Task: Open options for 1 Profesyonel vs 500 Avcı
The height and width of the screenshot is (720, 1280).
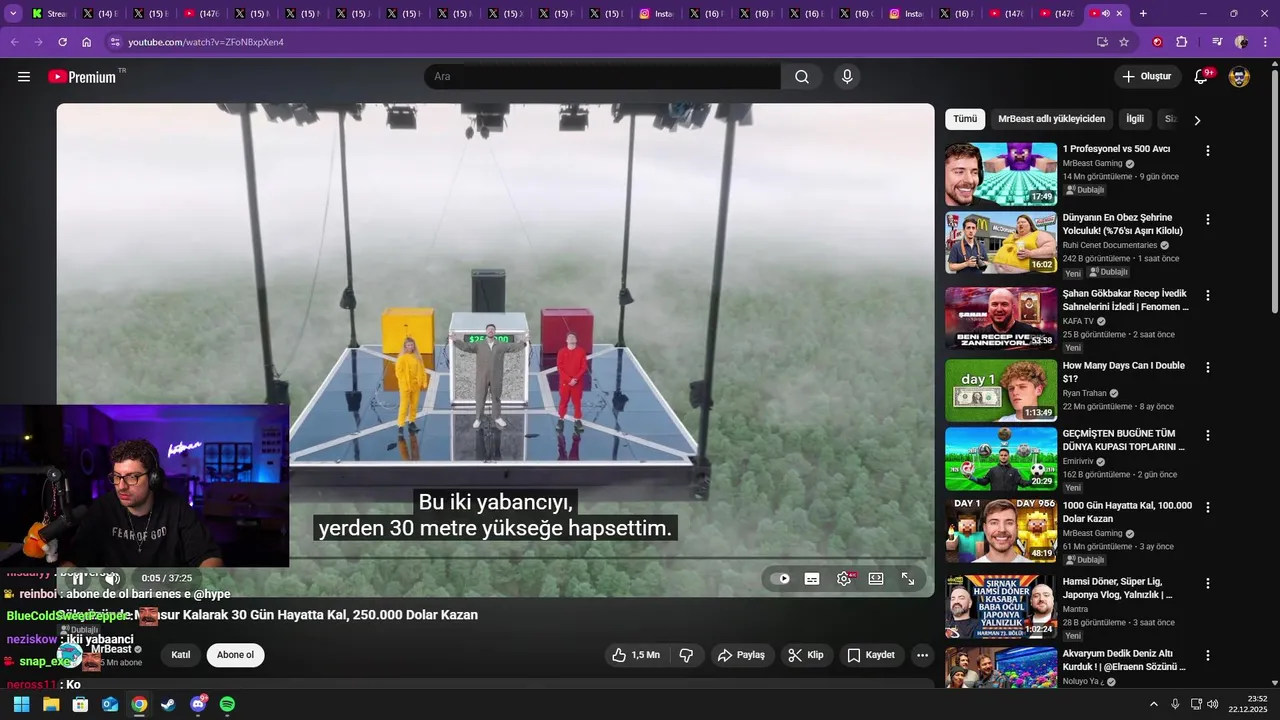Action: [1208, 151]
